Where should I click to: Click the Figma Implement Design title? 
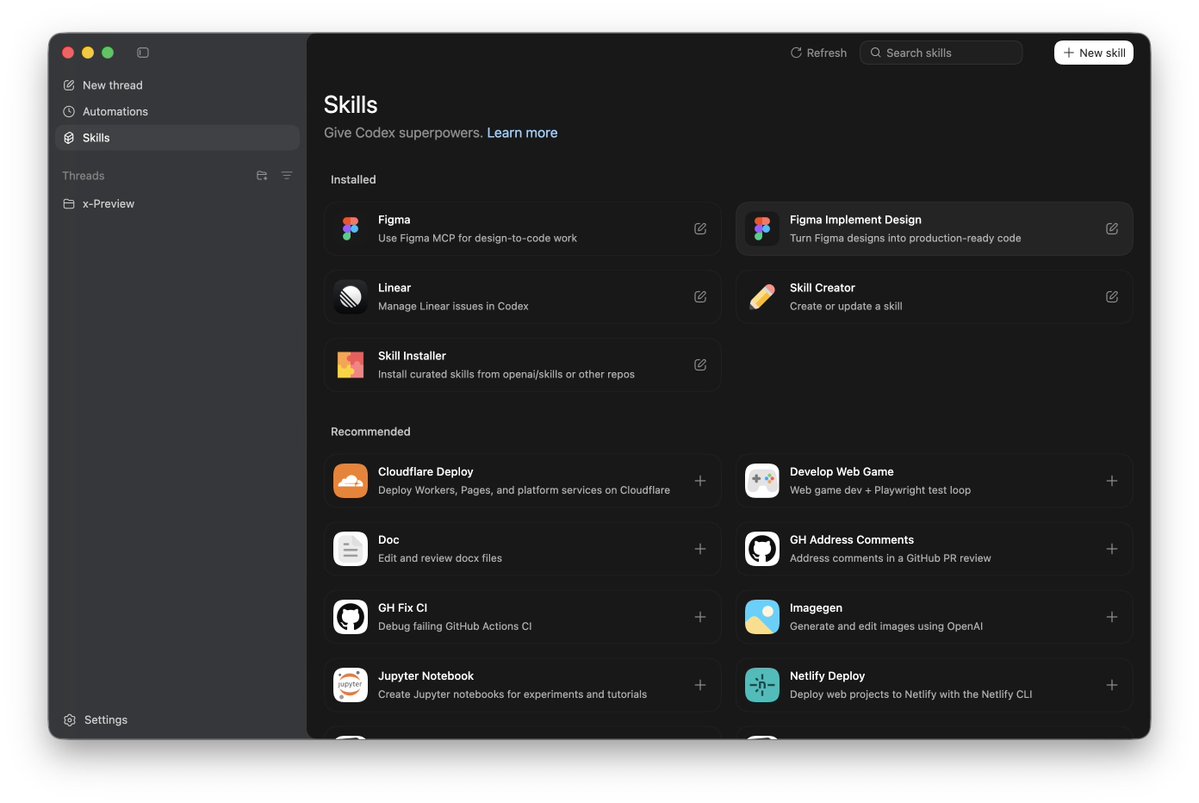[856, 219]
